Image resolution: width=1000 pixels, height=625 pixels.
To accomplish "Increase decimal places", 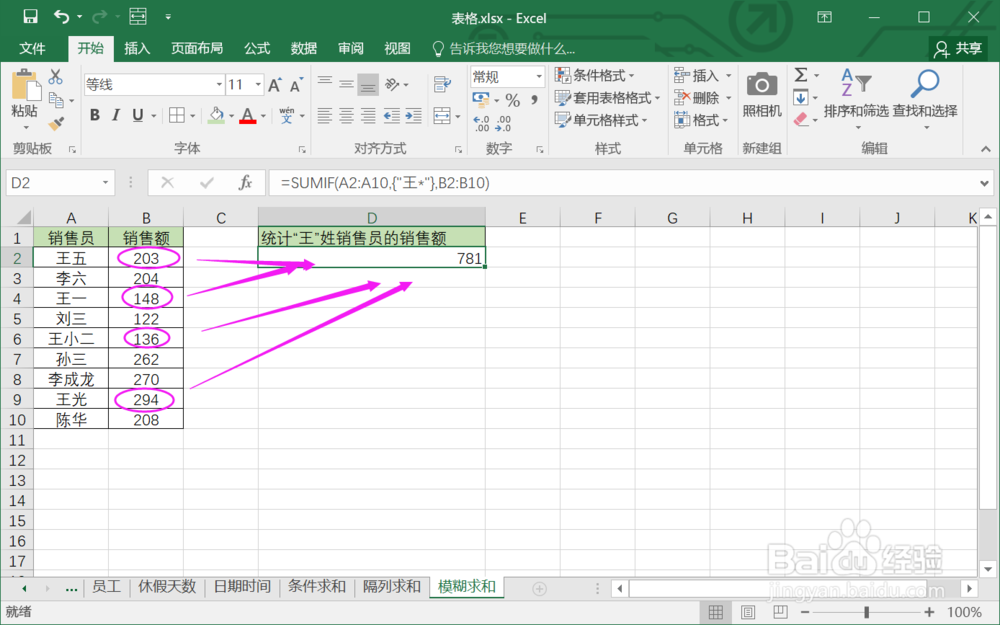I will pos(482,123).
